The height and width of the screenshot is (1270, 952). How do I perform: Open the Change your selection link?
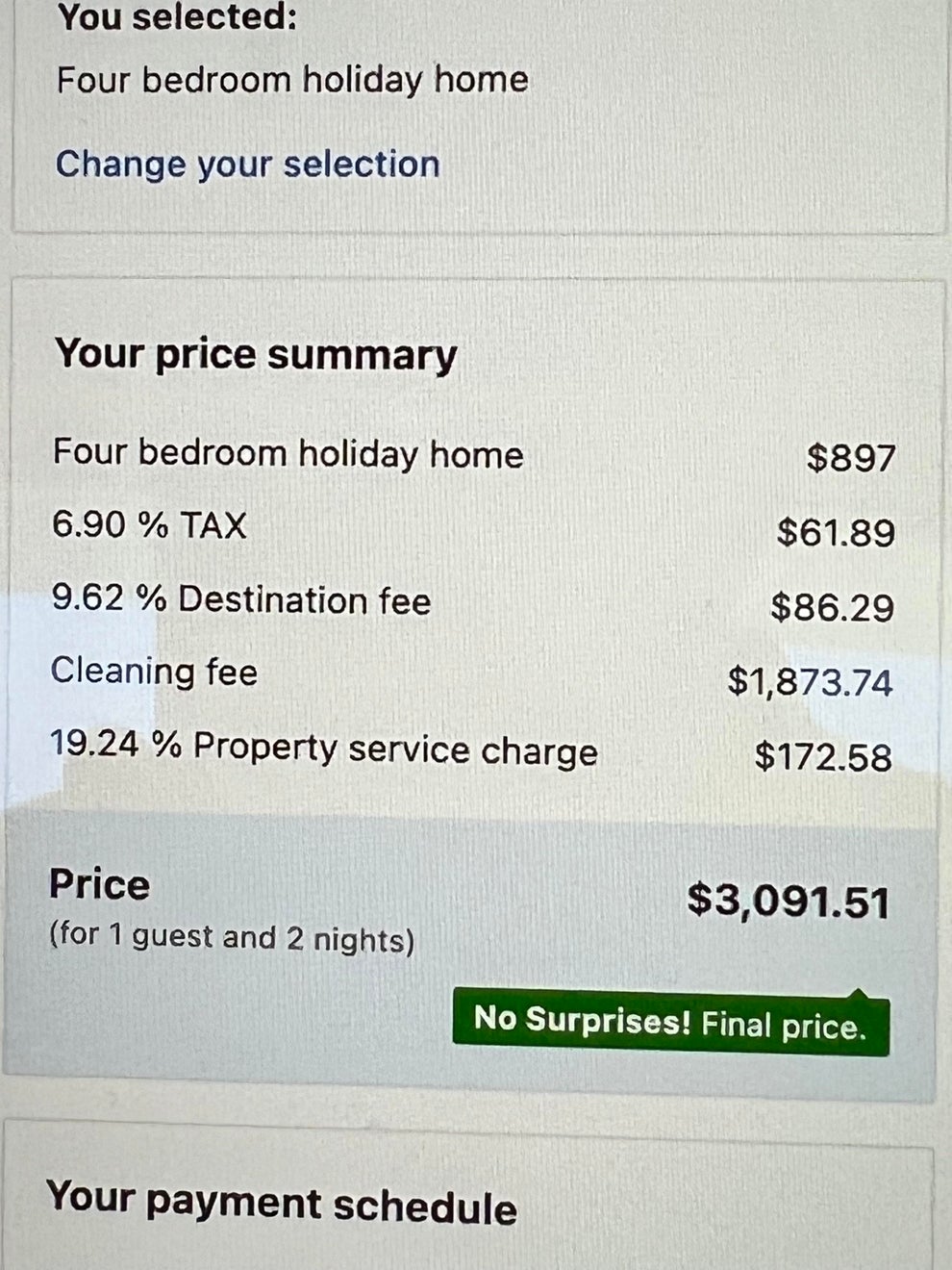(x=248, y=164)
